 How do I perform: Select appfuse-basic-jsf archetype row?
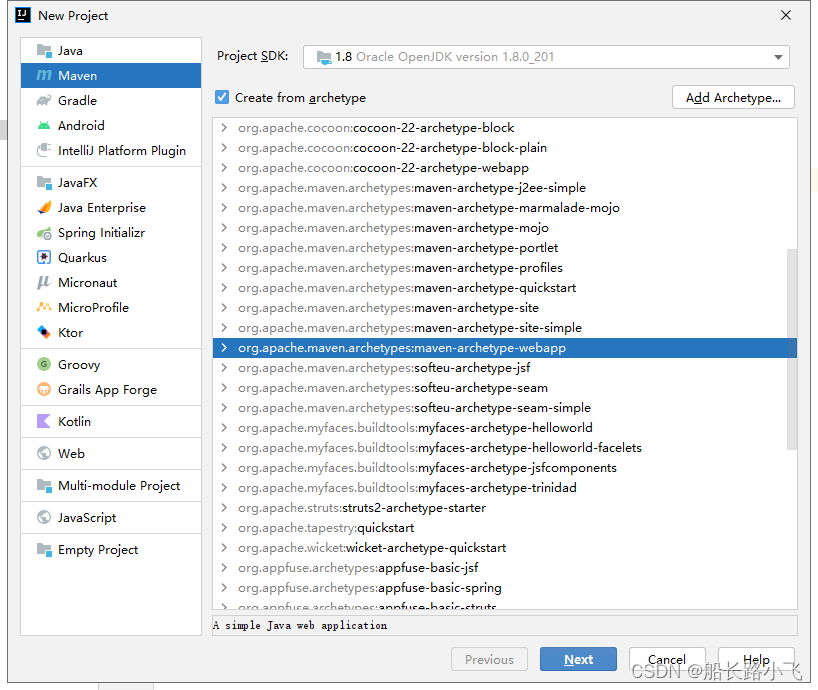click(x=504, y=567)
